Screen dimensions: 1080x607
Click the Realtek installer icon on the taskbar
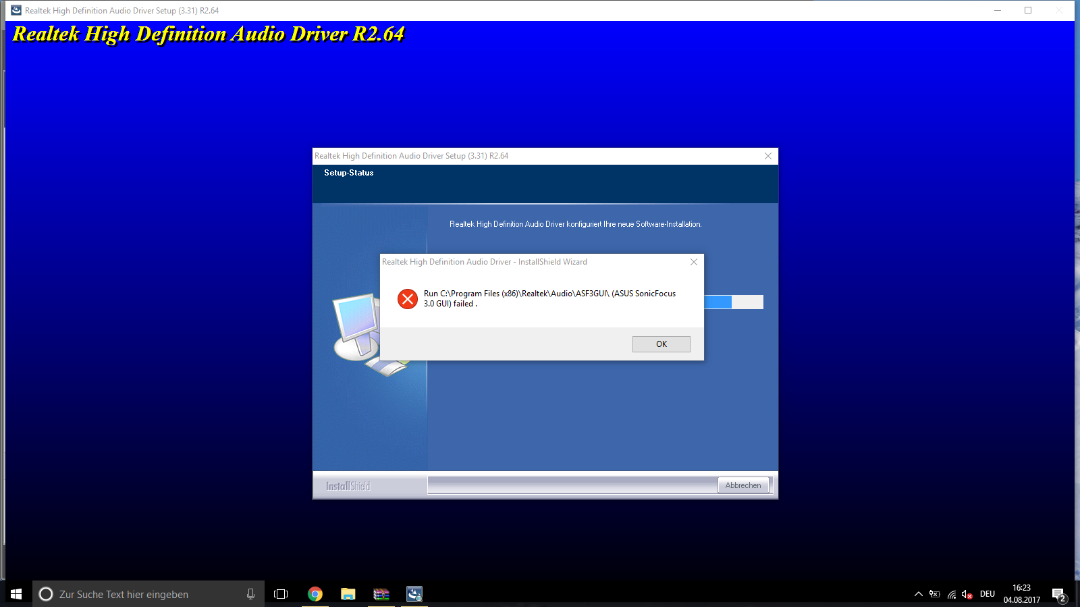coord(414,594)
